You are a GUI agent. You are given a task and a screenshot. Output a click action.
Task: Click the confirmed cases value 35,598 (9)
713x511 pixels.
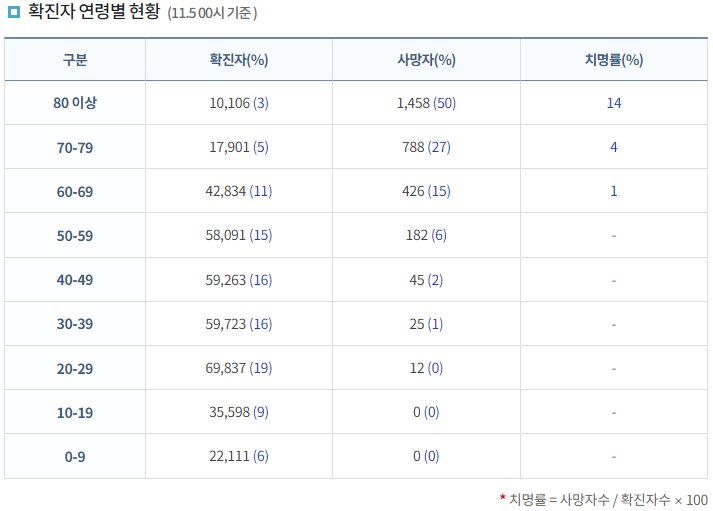point(239,412)
